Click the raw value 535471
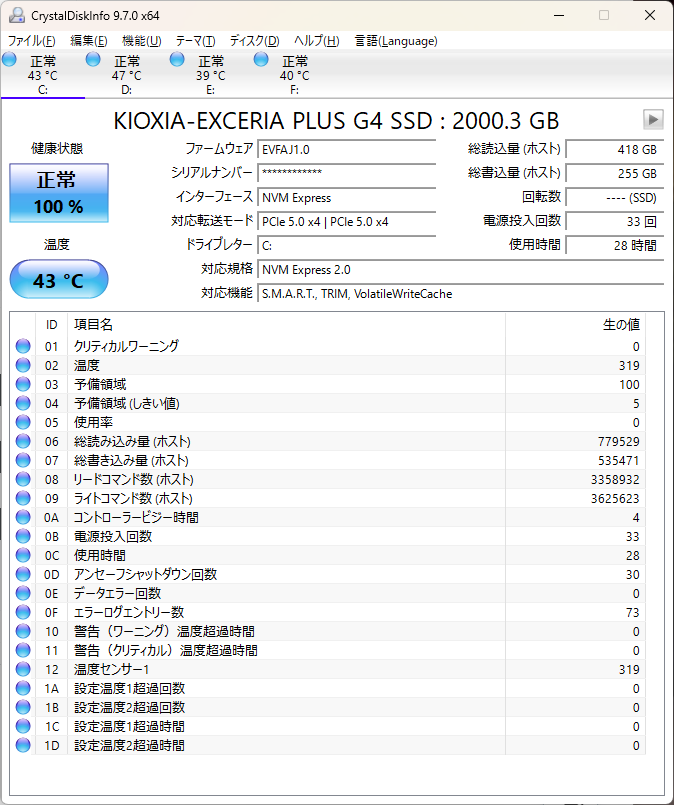This screenshot has width=674, height=805. pos(619,461)
